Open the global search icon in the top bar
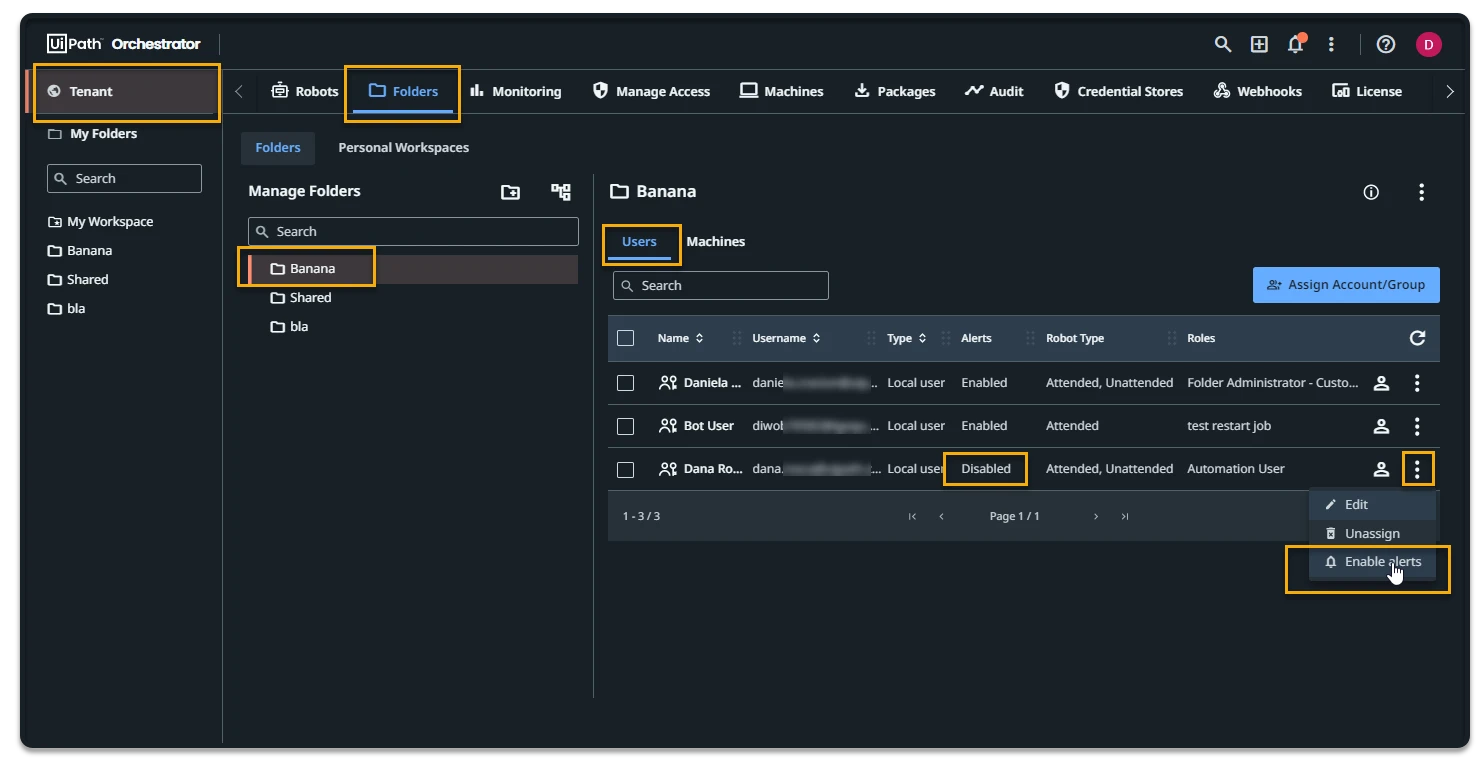1483x763 pixels. click(1222, 44)
